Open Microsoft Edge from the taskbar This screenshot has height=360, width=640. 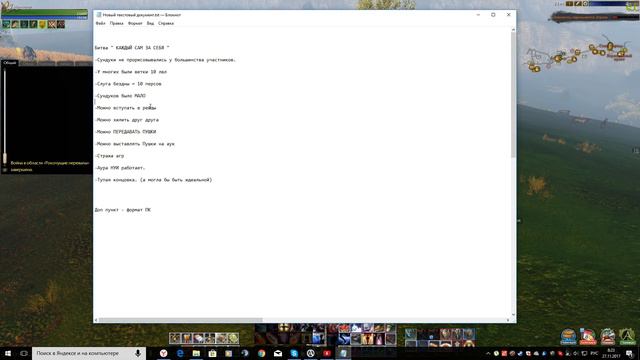coord(180,353)
